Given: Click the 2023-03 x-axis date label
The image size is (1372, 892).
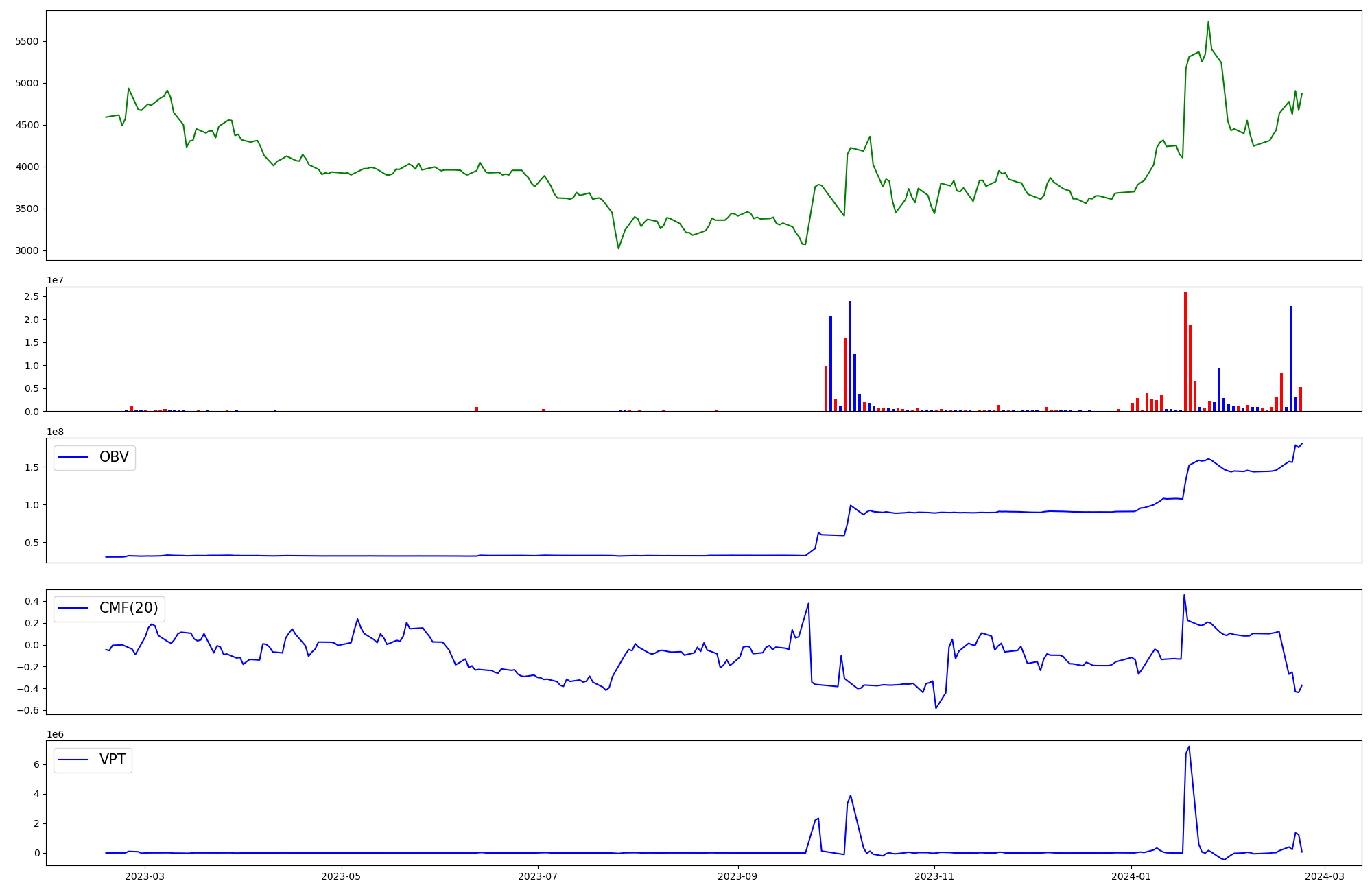Looking at the screenshot, I should pos(145,876).
